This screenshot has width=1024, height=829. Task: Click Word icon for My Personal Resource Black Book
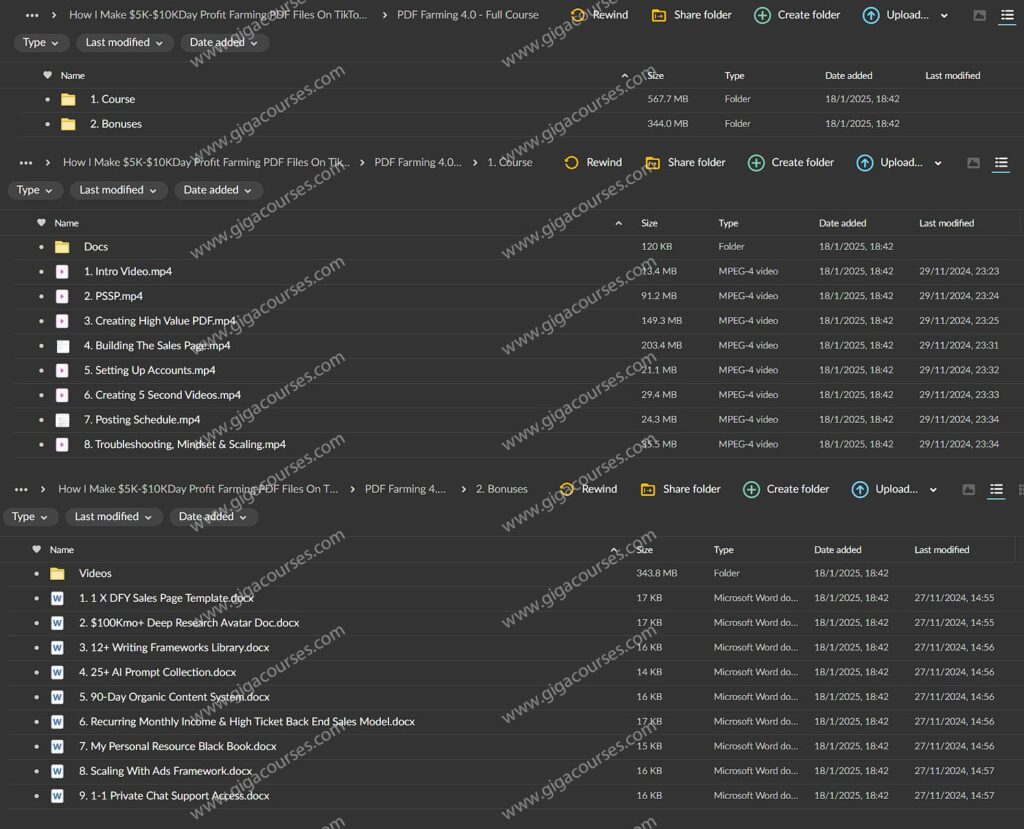click(x=58, y=747)
